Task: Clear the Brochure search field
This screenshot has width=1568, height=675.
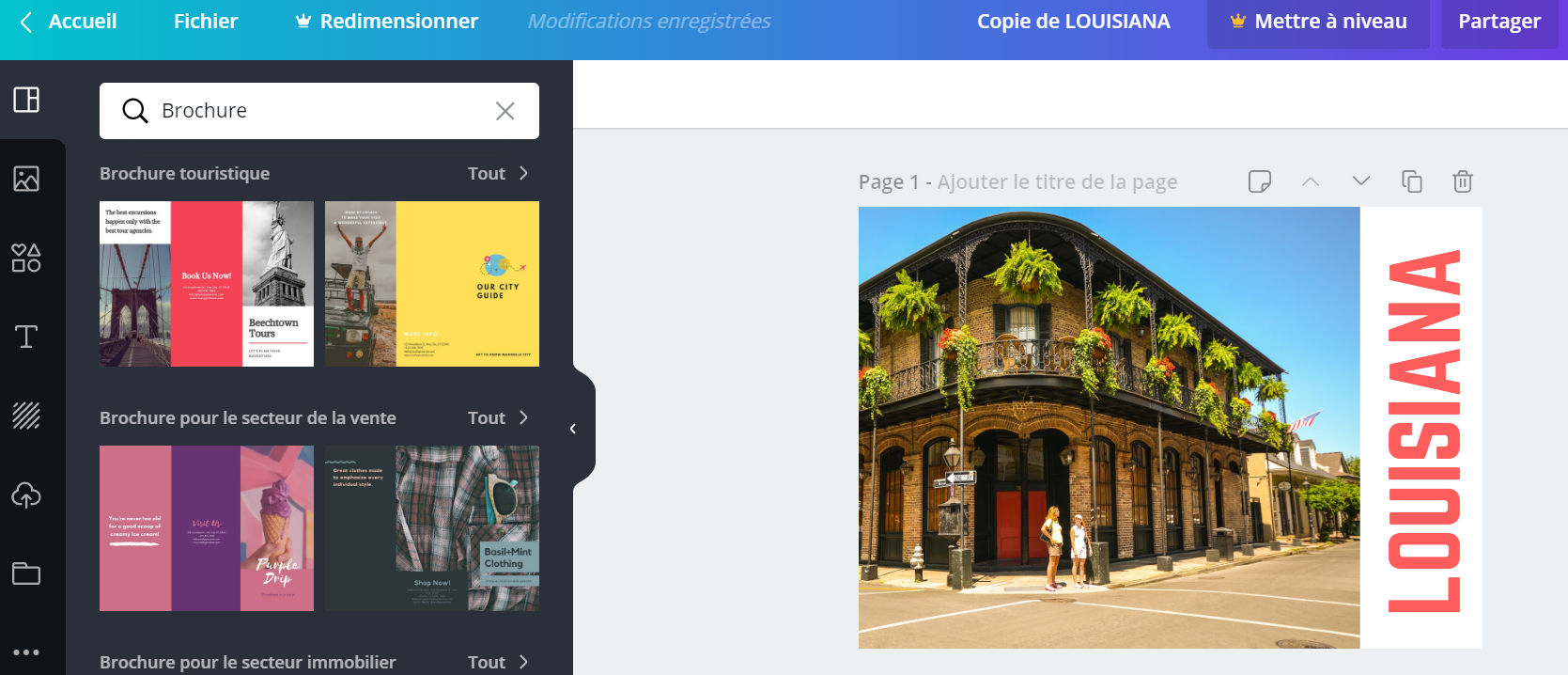Action: [505, 111]
